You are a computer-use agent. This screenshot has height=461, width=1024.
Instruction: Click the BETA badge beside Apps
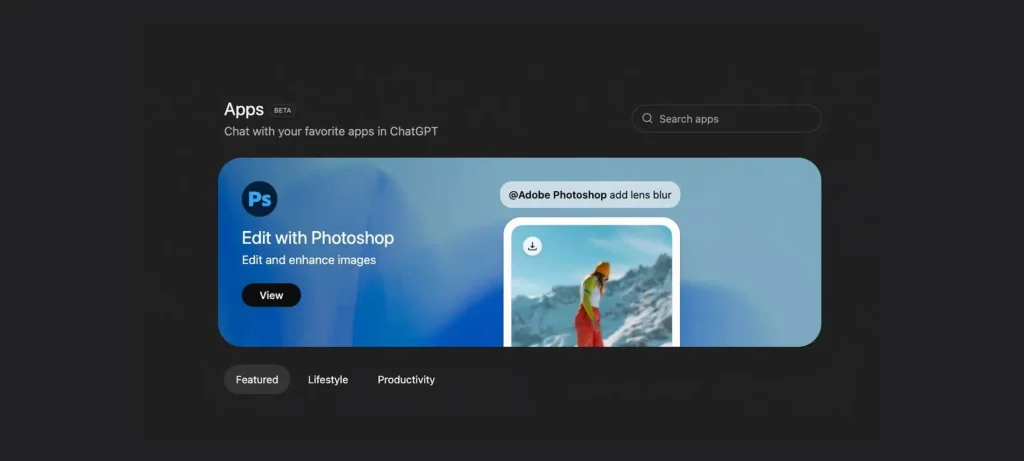[x=283, y=110]
